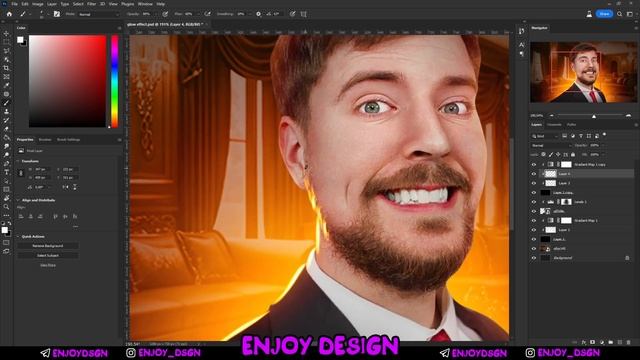
Task: Hide the Background layer
Action: tap(533, 258)
